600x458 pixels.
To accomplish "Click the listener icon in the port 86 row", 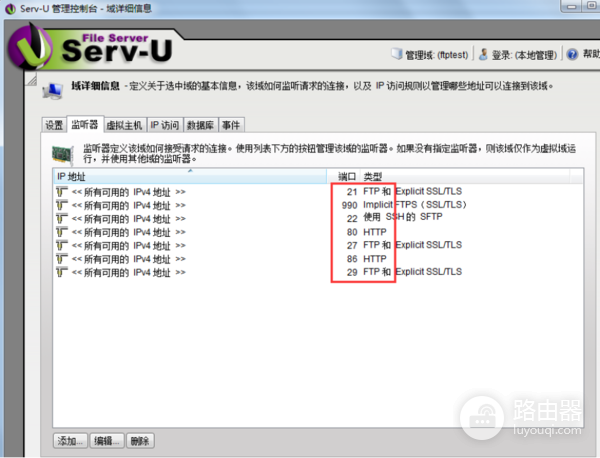I will tap(62, 258).
